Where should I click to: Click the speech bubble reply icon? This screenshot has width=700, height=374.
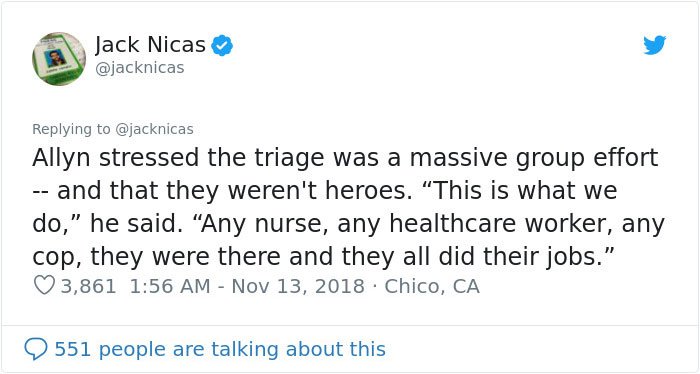point(36,349)
